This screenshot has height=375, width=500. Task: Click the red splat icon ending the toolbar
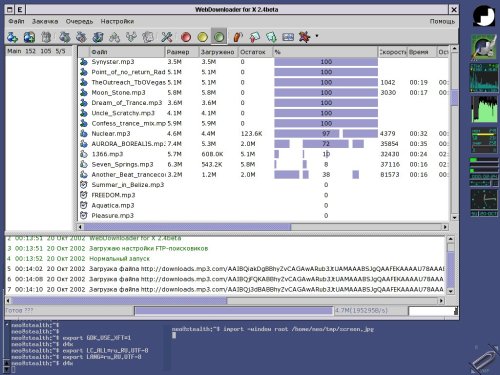tap(304, 37)
